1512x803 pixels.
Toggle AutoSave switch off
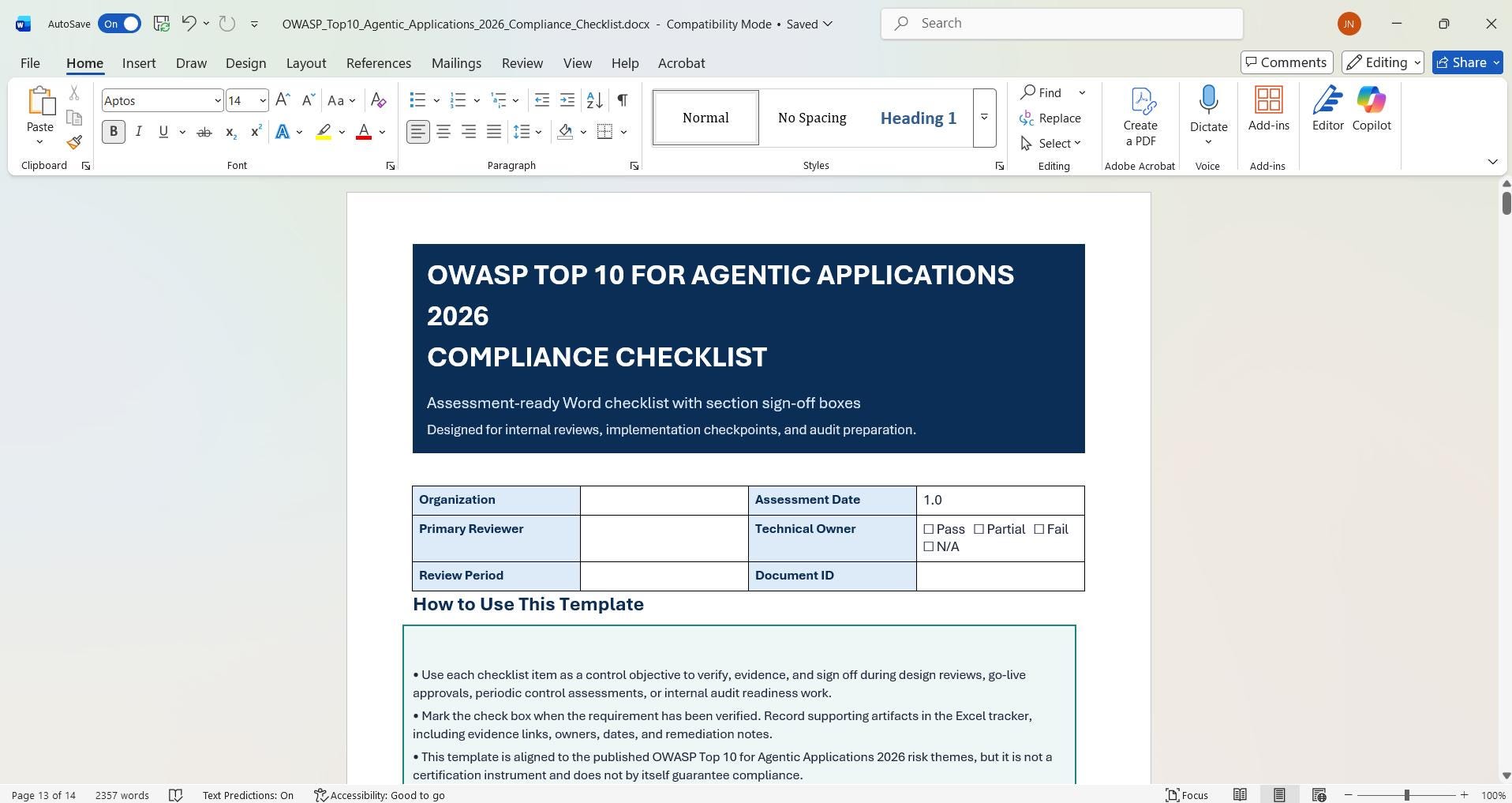click(x=120, y=24)
